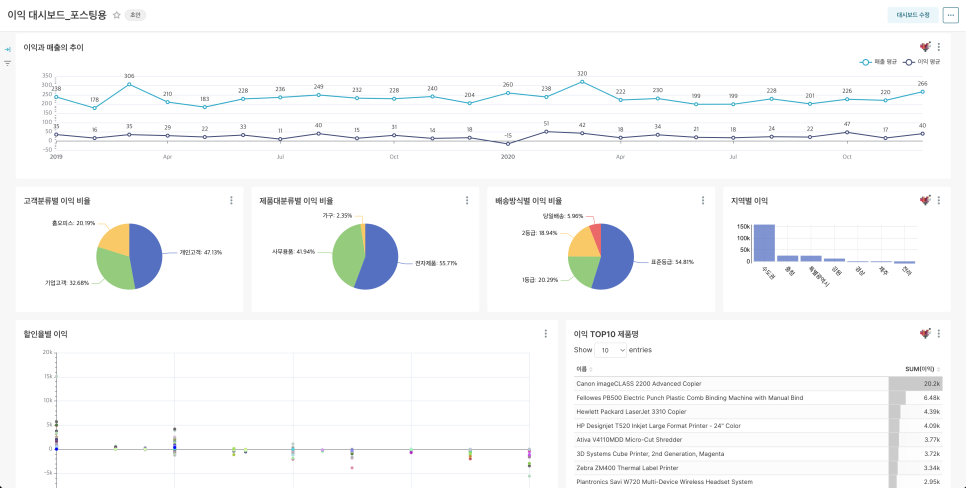The image size is (966, 488).
Task: Click the badge icon on 이익 TOP10 제품명
Action: 925,333
